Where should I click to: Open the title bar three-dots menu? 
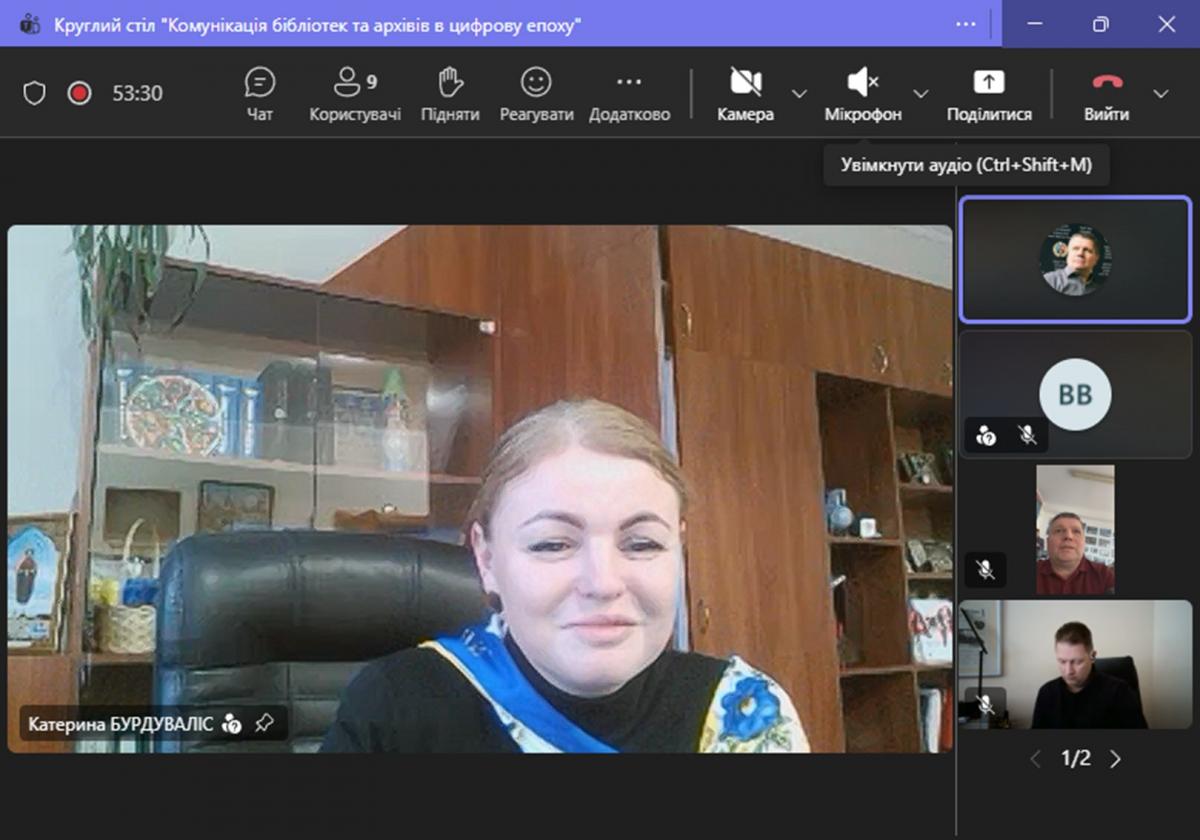pos(965,24)
